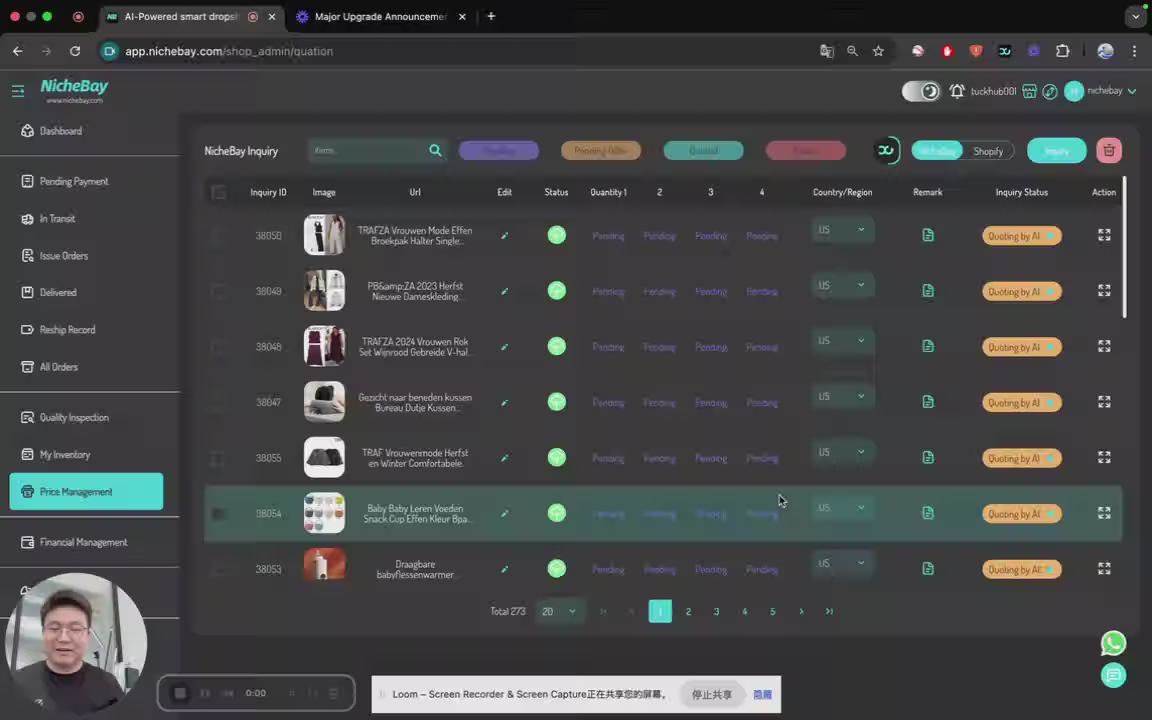Tick the select-all checkbox in table header
Screen dimensions: 1152x720
coord(218,192)
